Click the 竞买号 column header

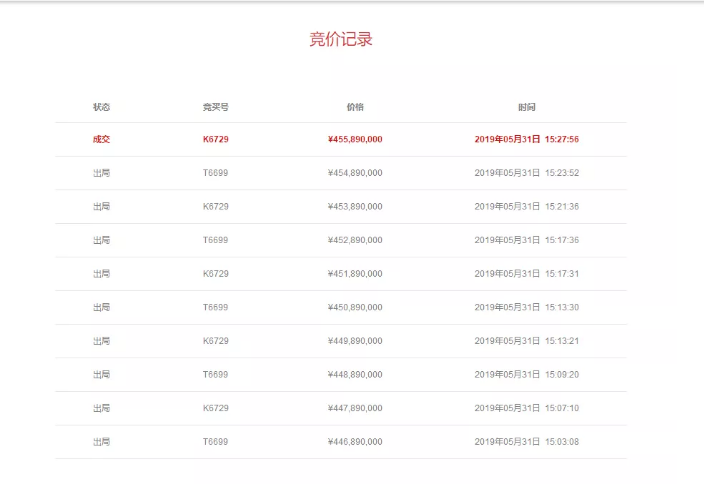pos(215,107)
